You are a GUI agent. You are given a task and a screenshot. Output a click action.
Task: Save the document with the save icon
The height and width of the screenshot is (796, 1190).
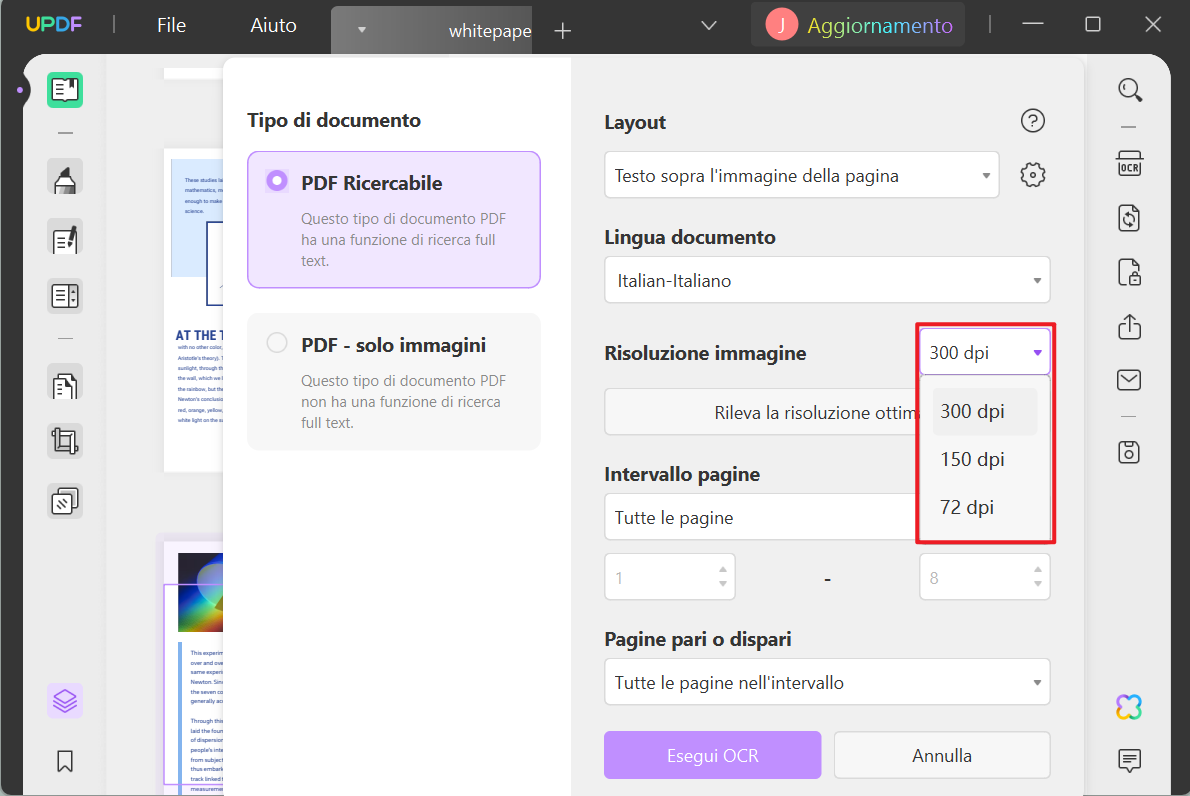point(1129,452)
